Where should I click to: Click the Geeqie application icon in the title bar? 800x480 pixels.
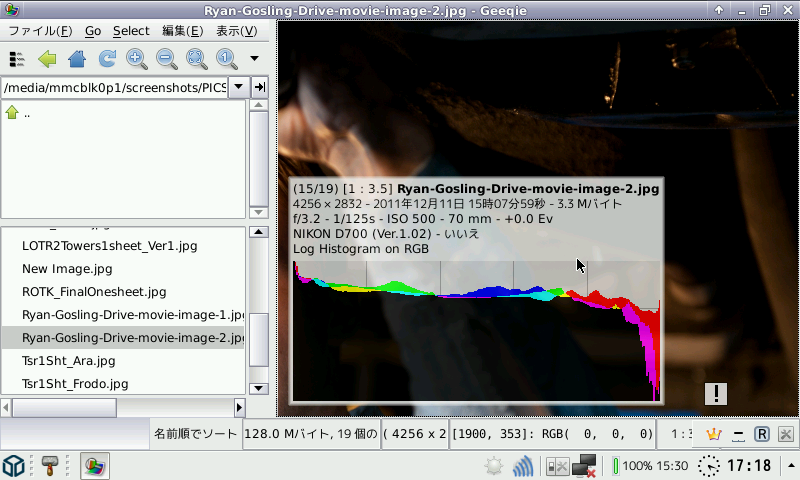tap(11, 10)
